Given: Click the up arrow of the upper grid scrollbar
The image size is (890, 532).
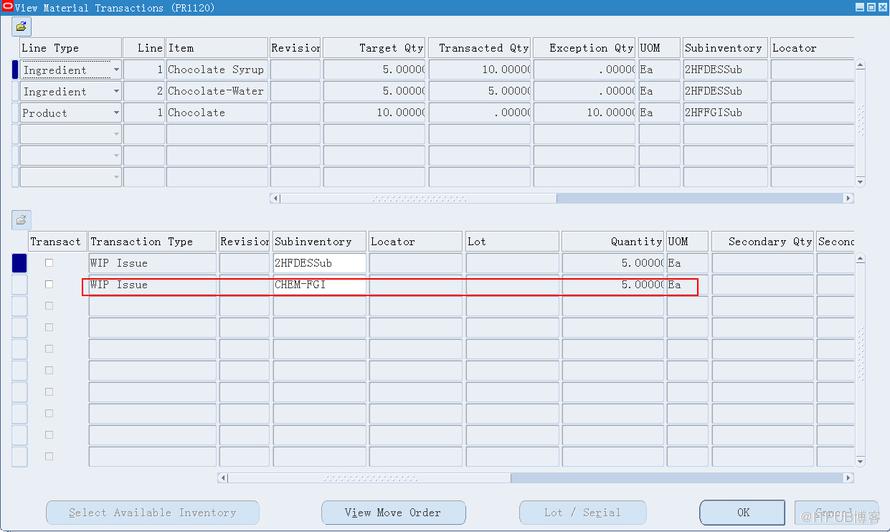Looking at the screenshot, I should click(x=860, y=65).
